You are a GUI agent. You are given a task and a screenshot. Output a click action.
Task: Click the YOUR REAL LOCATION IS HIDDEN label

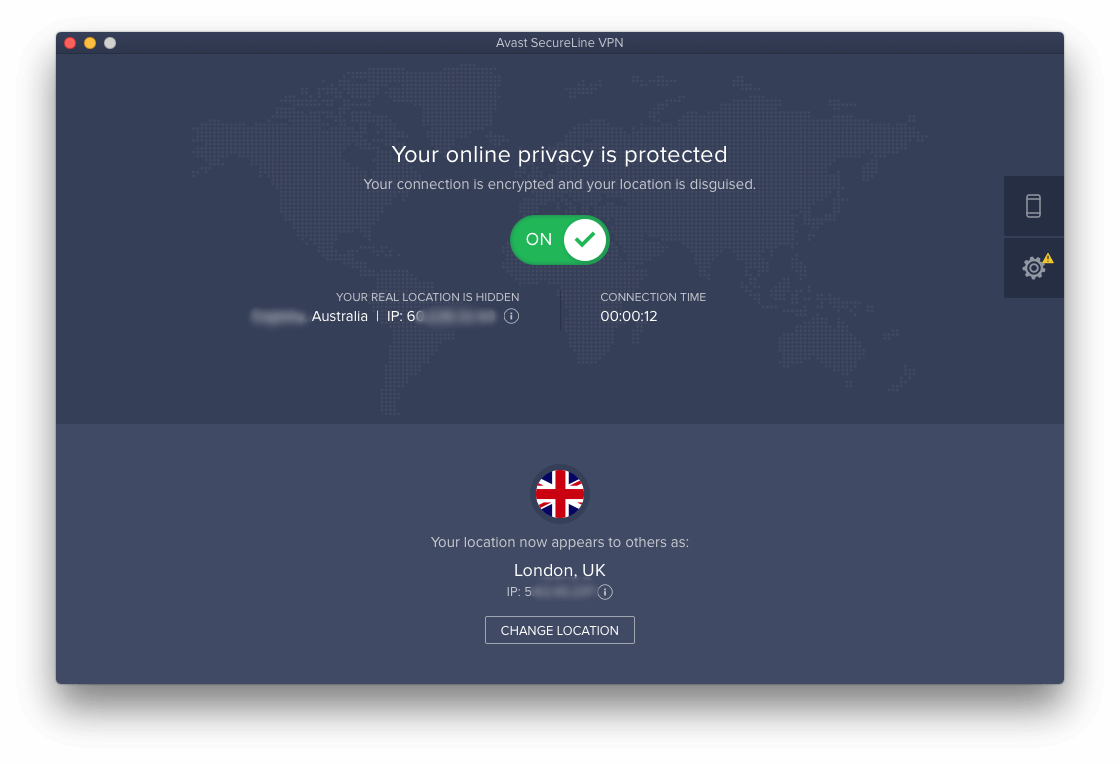[x=427, y=297]
